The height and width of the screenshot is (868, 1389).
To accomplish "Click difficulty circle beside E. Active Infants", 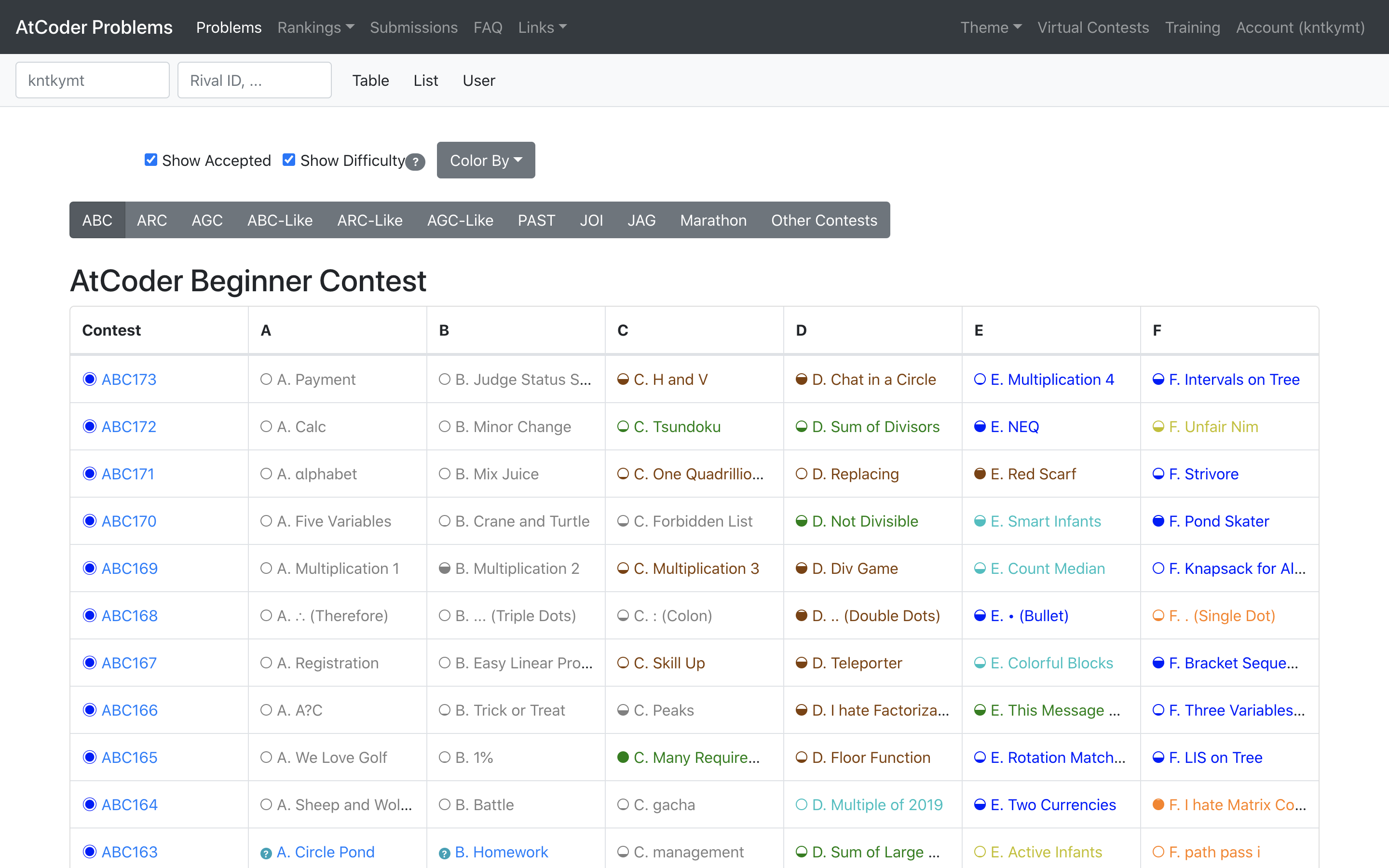I will 980,852.
